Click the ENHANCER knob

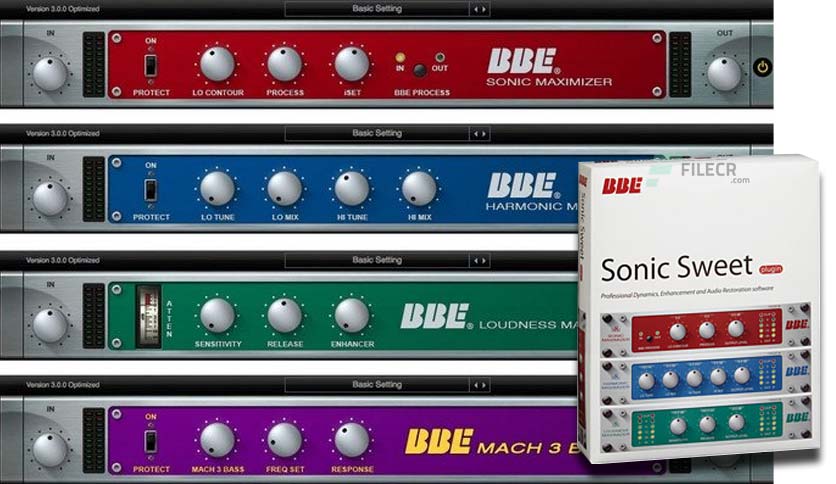coord(351,315)
